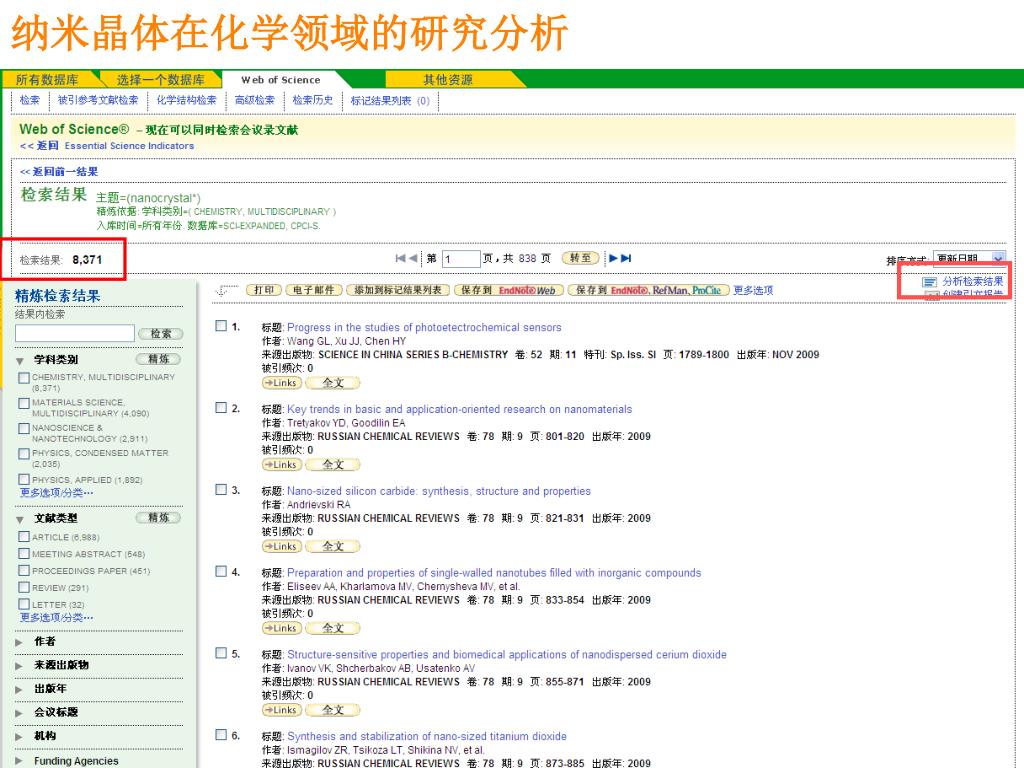Screen dimensions: 1024x768
Task: Open title 'Progress in the studies of photoelectrochemical sensors'
Action: coord(424,327)
